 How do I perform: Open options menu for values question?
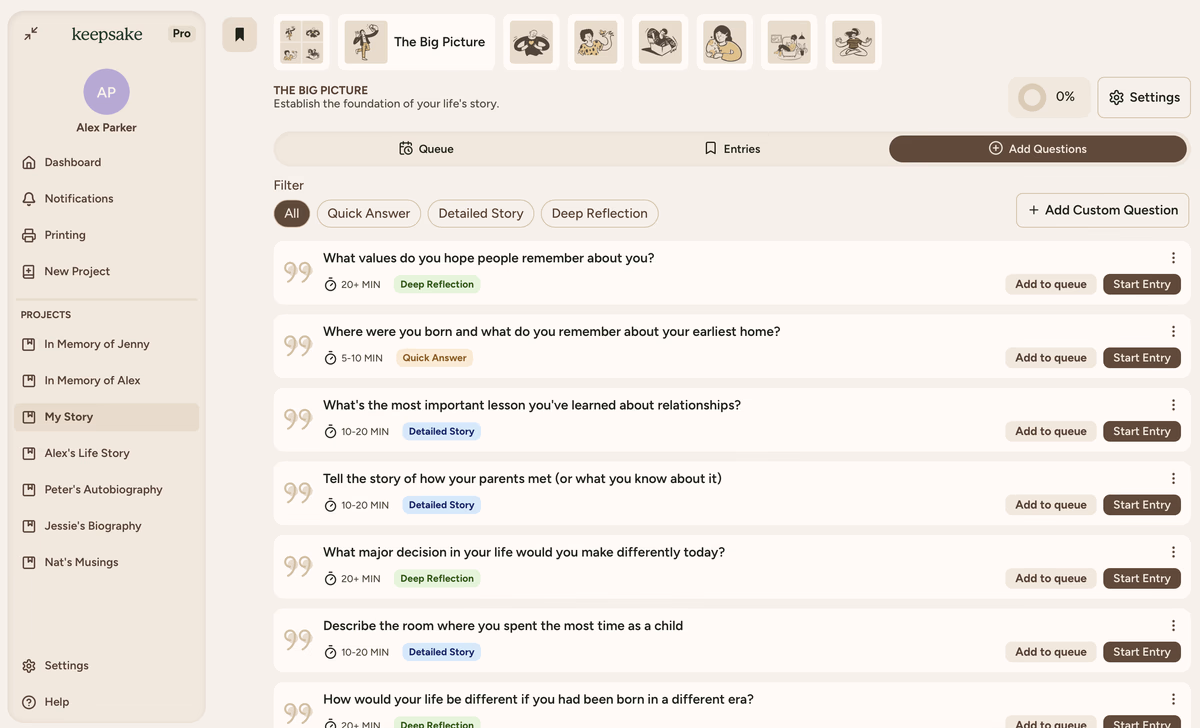[1173, 258]
